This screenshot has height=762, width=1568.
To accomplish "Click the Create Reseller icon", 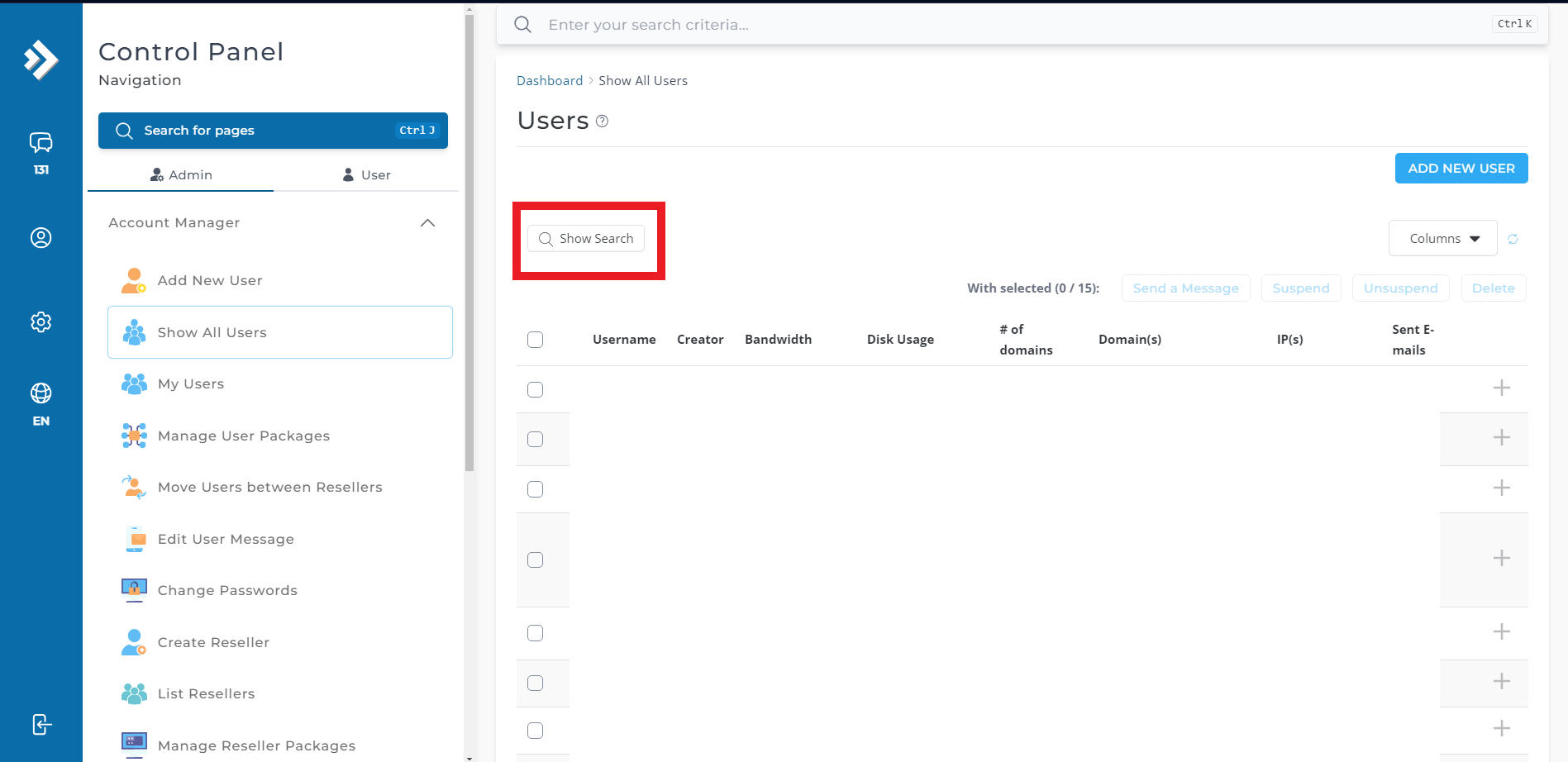I will click(134, 642).
